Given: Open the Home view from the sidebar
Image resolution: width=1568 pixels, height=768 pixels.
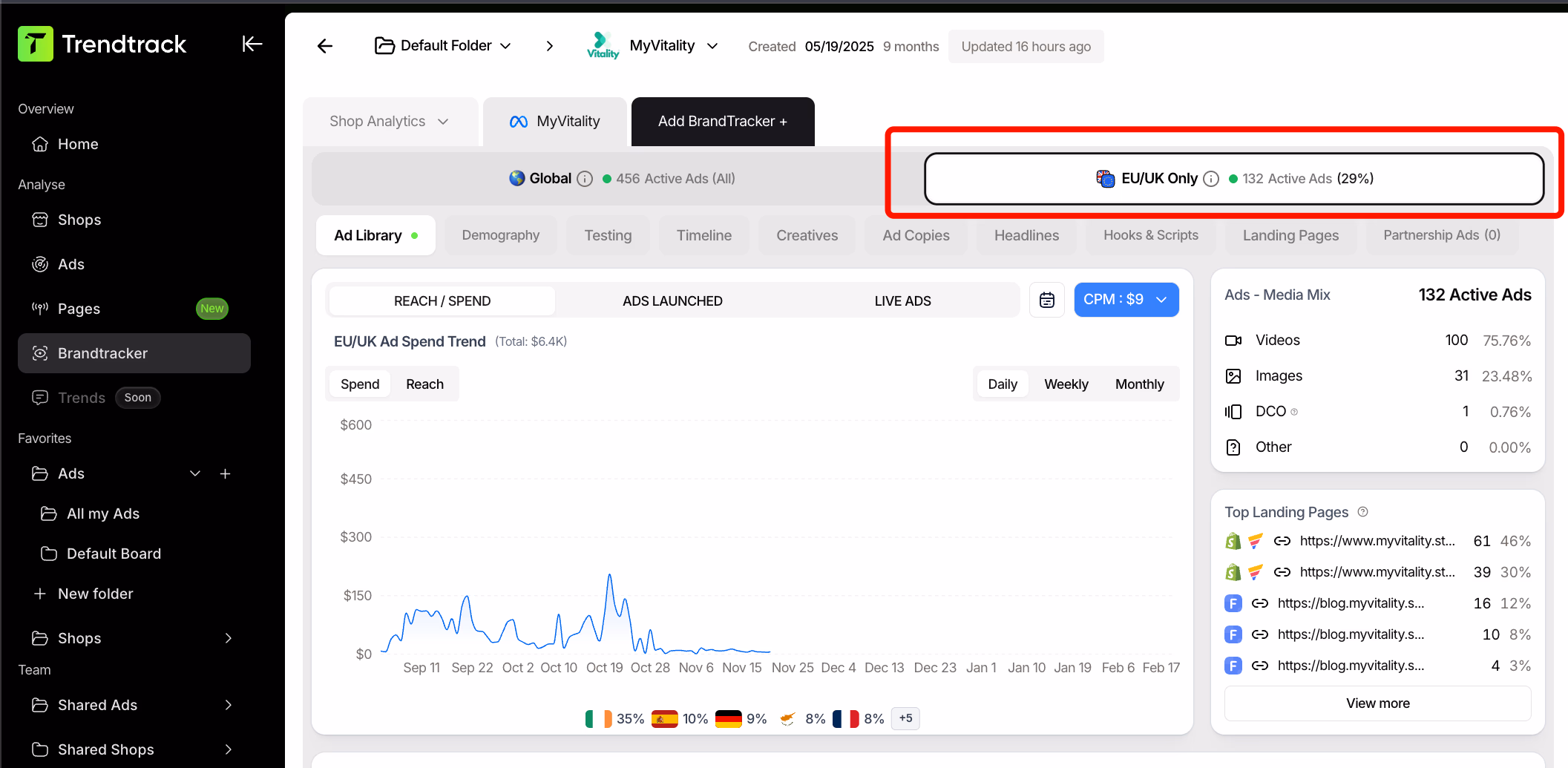Looking at the screenshot, I should [x=77, y=144].
